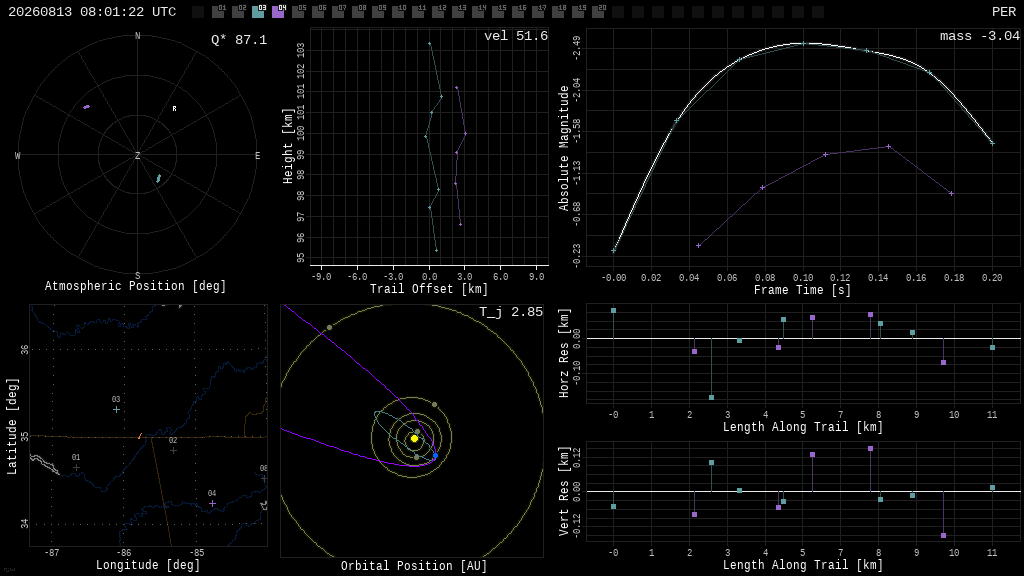Viewport: 1024px width, 576px height.
Task: Click the T_j 2.85 value
Action: coord(511,312)
